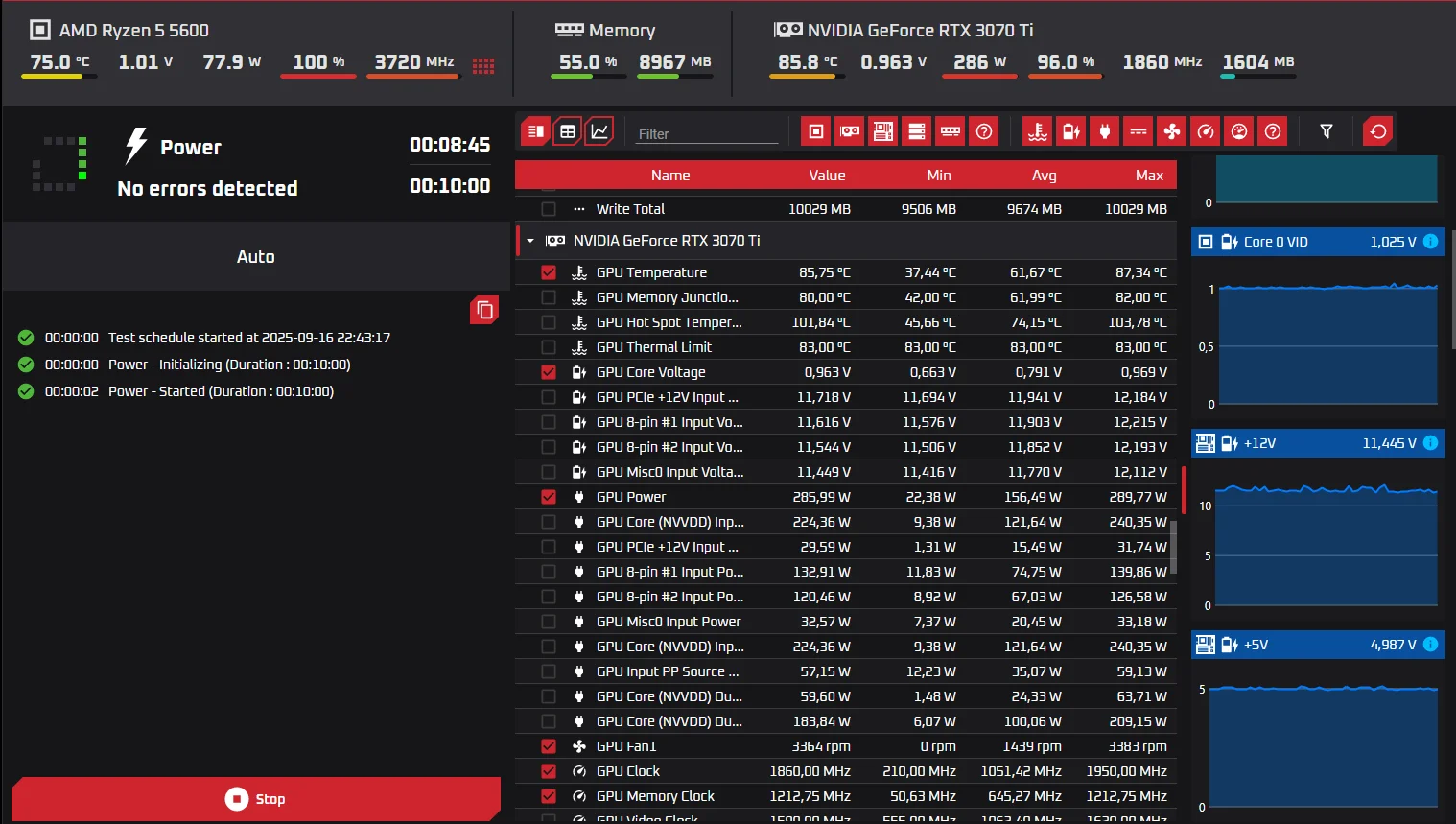
Task: Click the CPU core grid icon beside 3720 MHz
Action: pyautogui.click(x=483, y=65)
